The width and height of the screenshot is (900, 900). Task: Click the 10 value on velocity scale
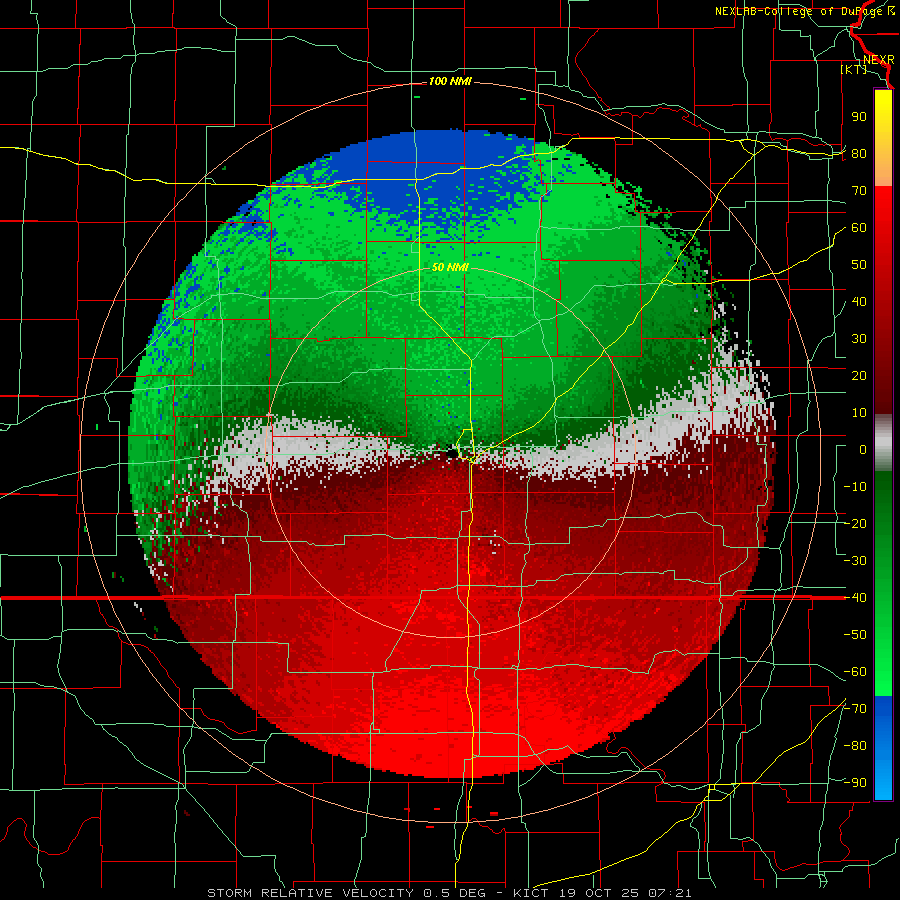click(x=859, y=413)
